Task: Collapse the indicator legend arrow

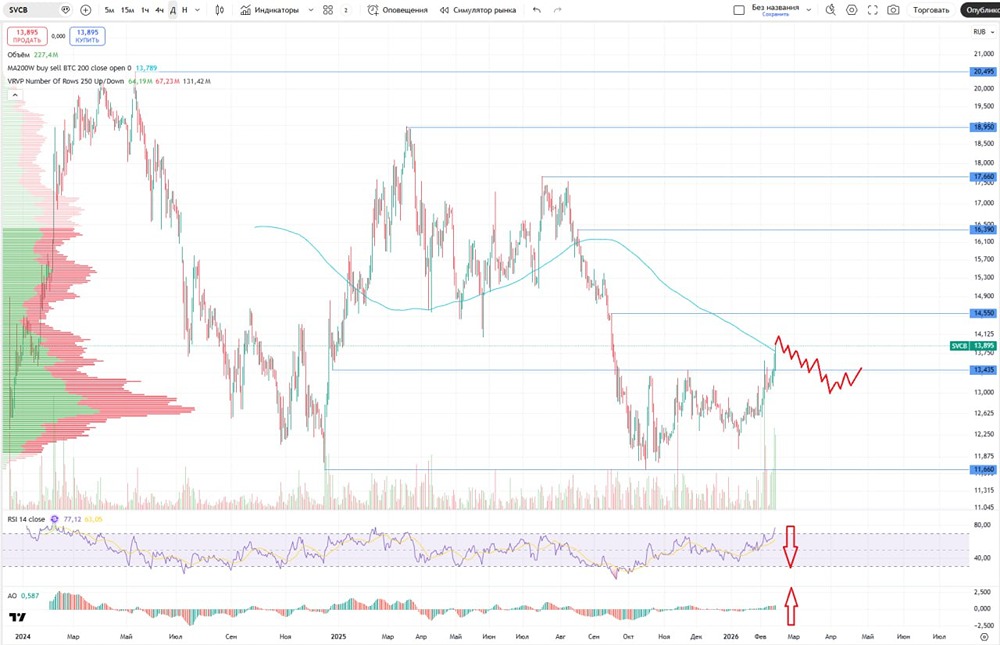Action: click(15, 95)
